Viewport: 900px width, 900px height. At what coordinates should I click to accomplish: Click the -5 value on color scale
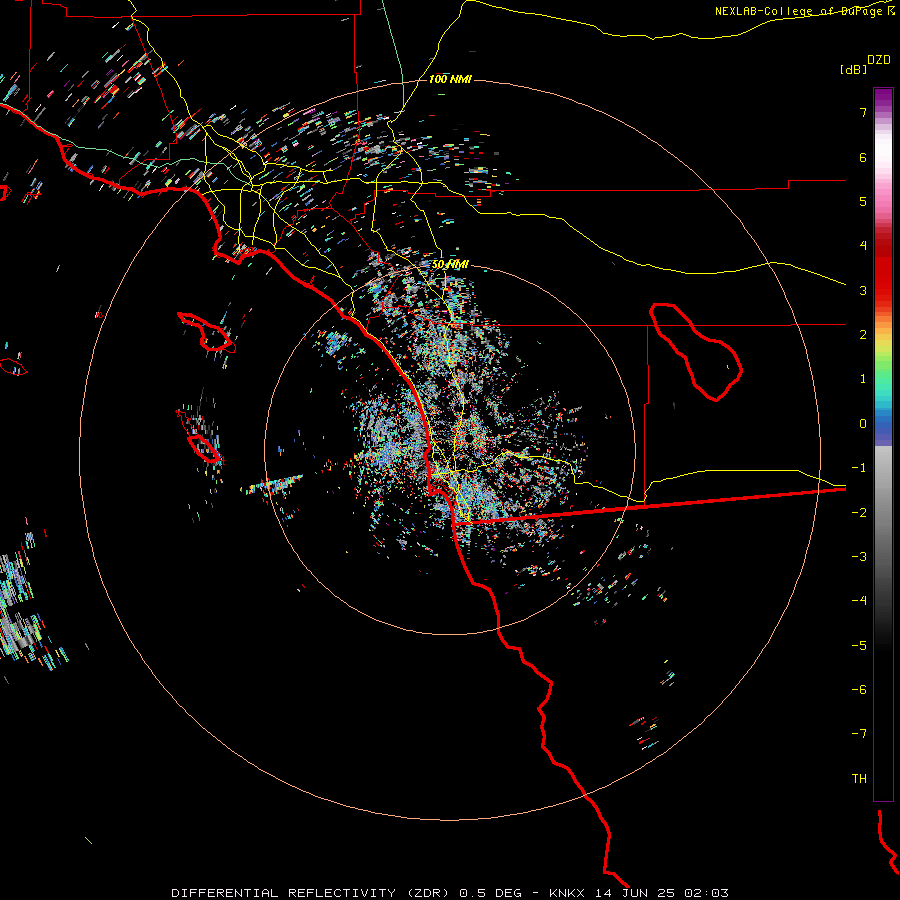pyautogui.click(x=859, y=646)
